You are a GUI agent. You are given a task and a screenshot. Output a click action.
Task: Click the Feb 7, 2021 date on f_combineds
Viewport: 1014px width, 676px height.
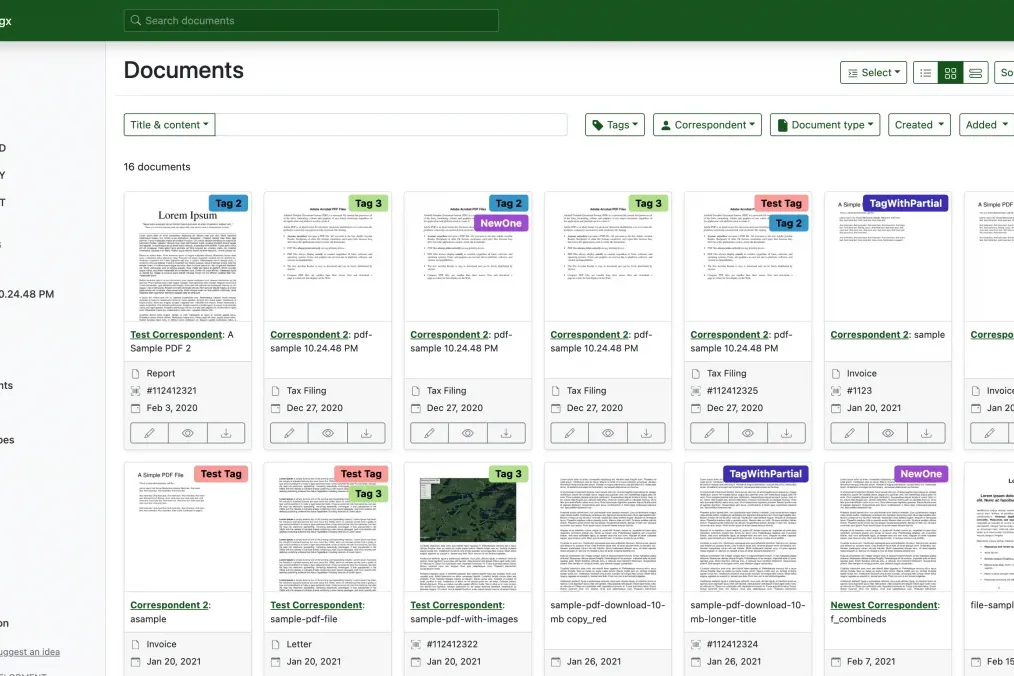point(871,662)
